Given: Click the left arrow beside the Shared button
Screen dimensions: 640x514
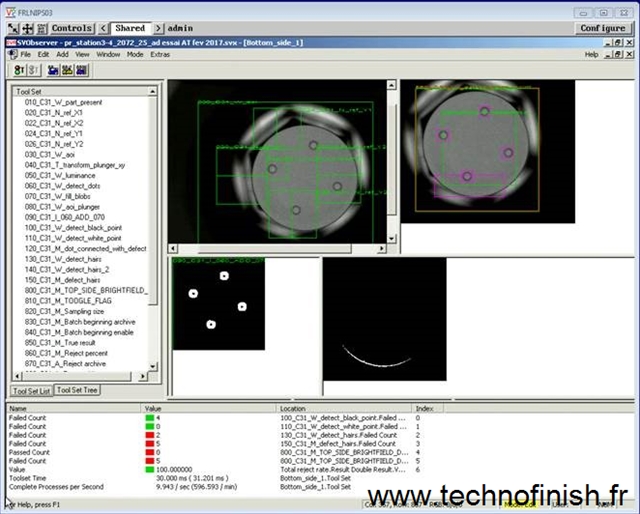Looking at the screenshot, I should pos(105,28).
